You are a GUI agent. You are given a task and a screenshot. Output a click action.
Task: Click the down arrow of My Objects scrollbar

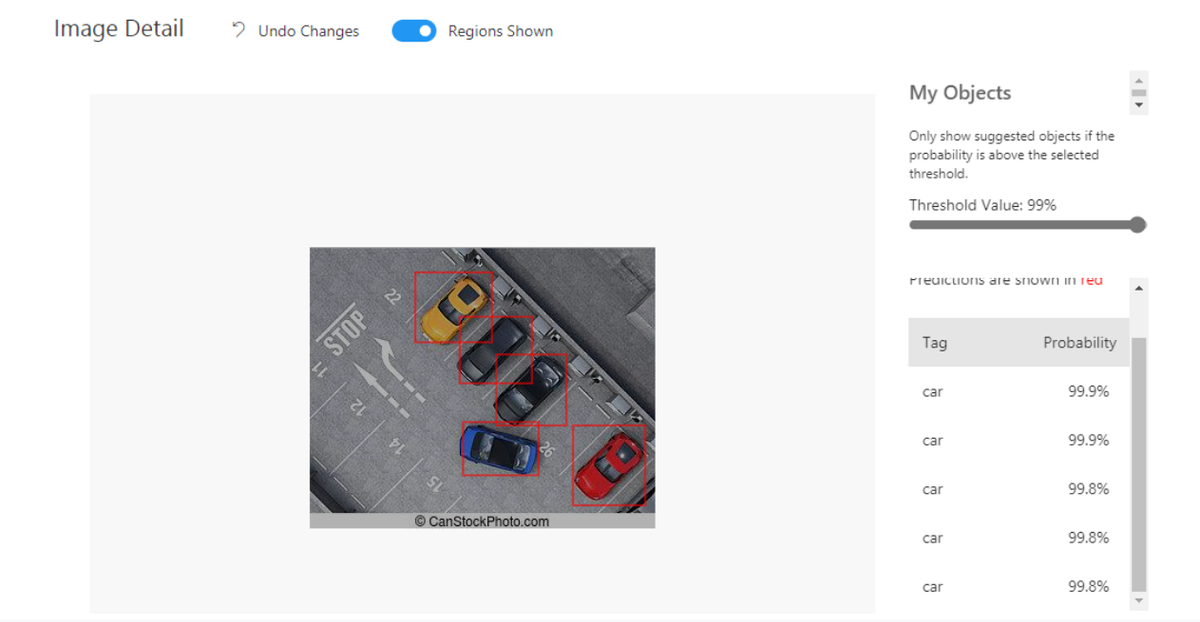pyautogui.click(x=1138, y=105)
